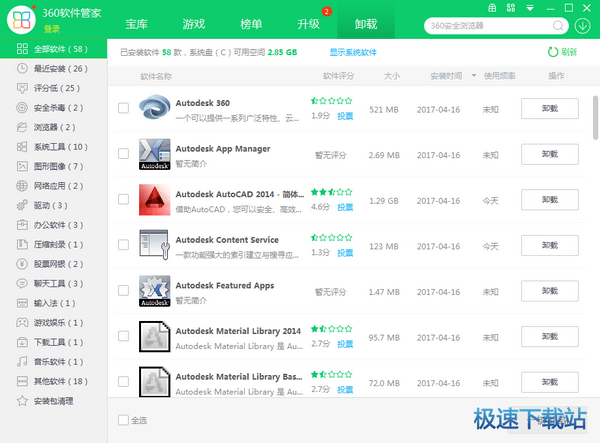Rate stars for Autodesk Material Library 2014
Screen dimensions: 600x443
pos(331,329)
